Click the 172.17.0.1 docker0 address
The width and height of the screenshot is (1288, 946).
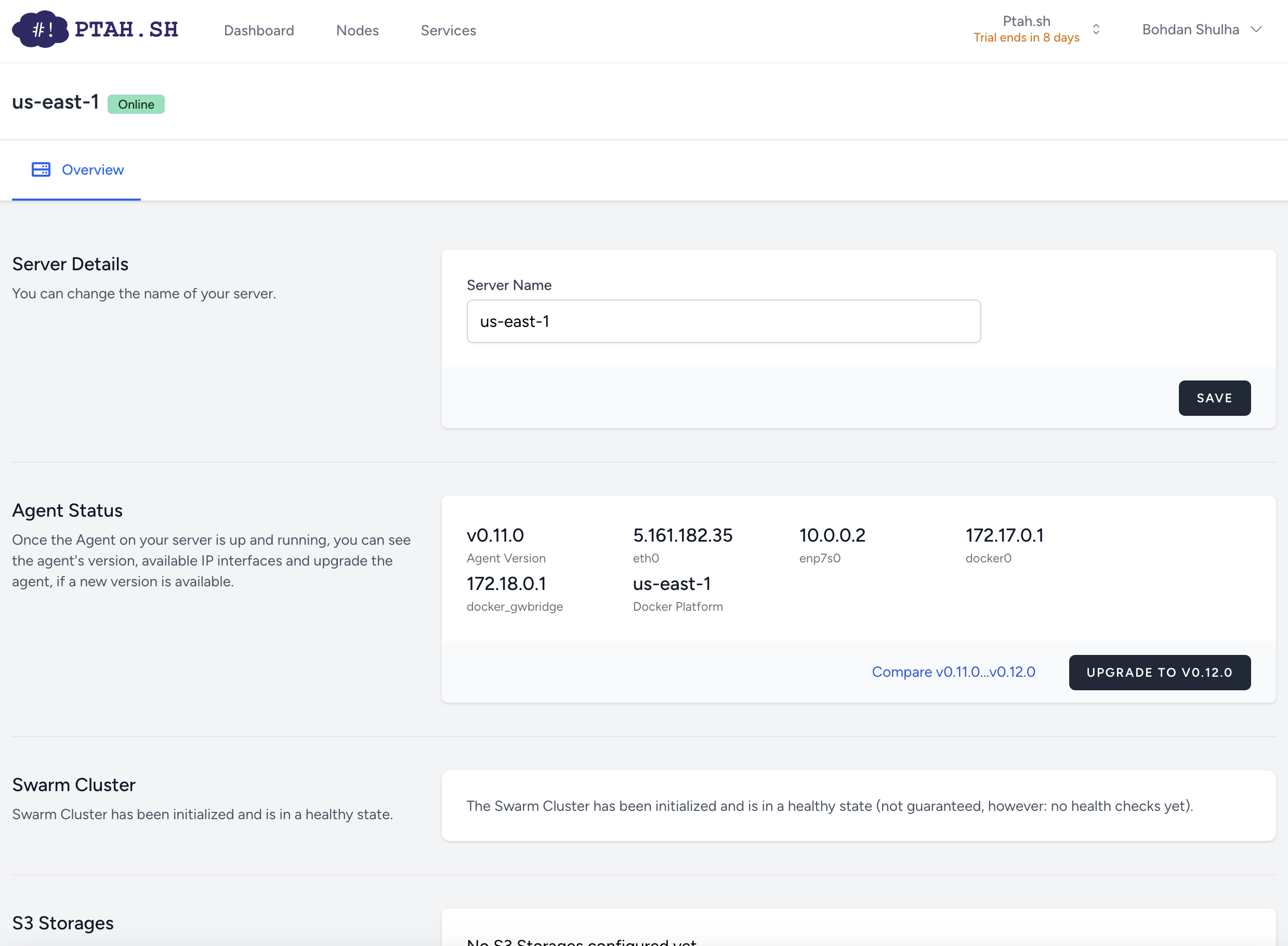[1005, 535]
